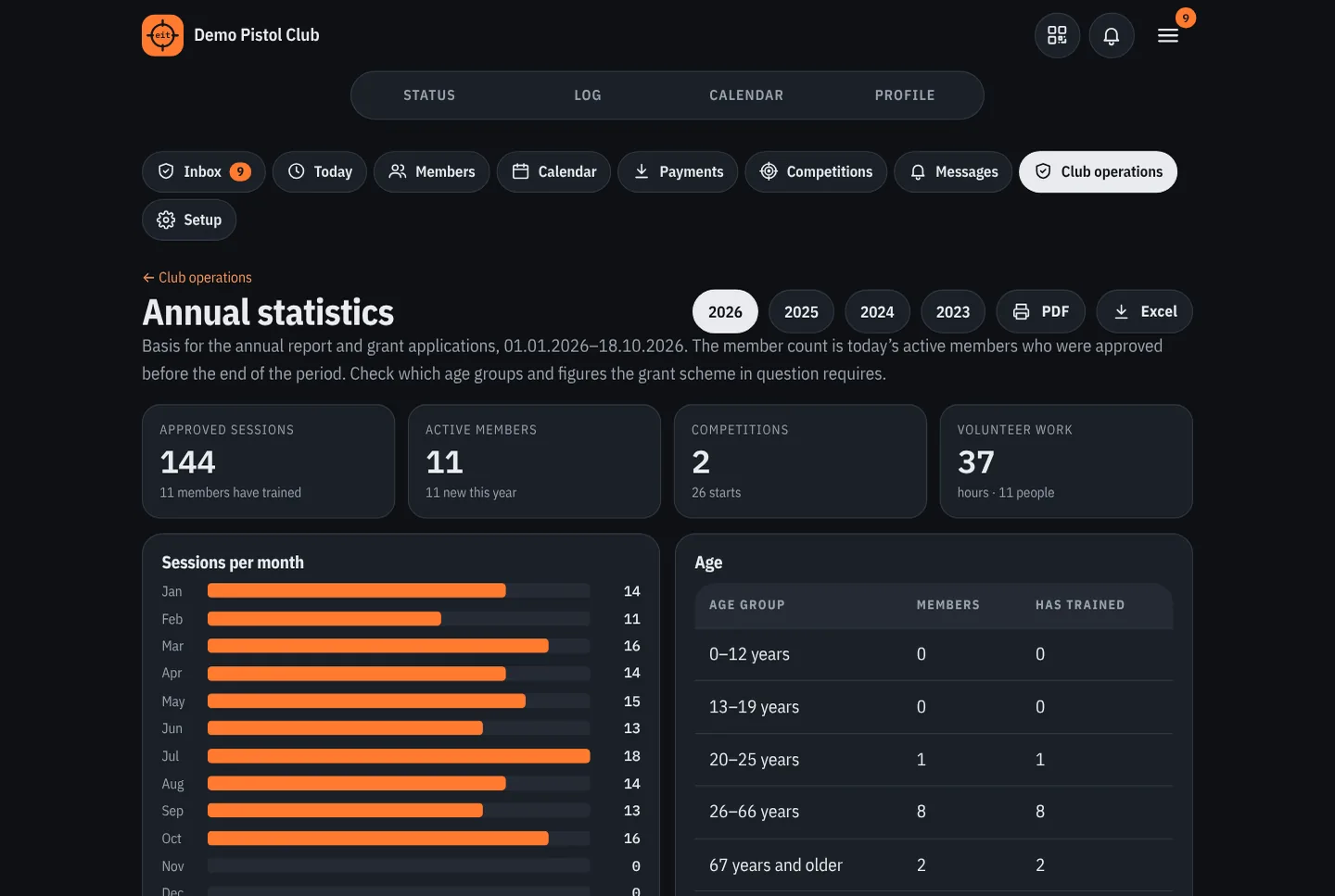This screenshot has width=1335, height=896.
Task: Click the '26 starts' text
Action: (x=716, y=493)
